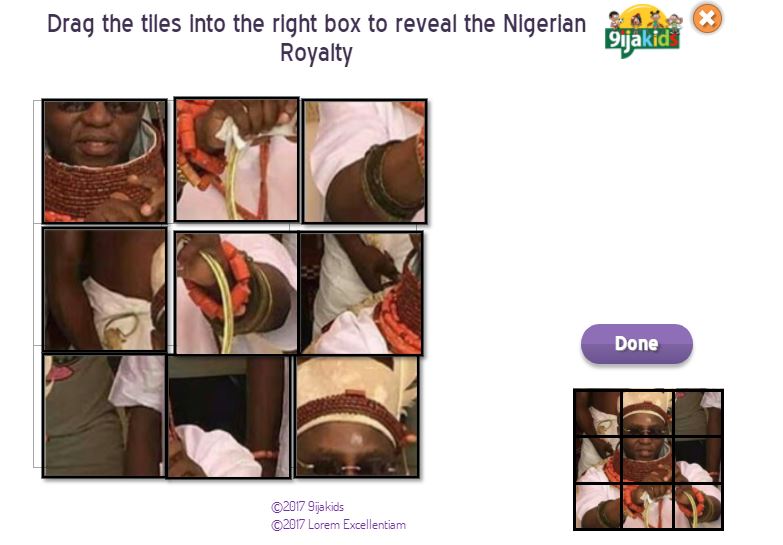
Task: Select the tile showing grey shirt with pink design
Action: [104, 416]
